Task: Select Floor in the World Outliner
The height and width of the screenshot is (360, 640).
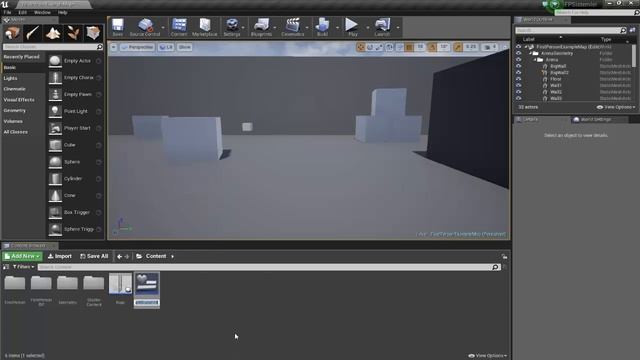Action: (556, 79)
